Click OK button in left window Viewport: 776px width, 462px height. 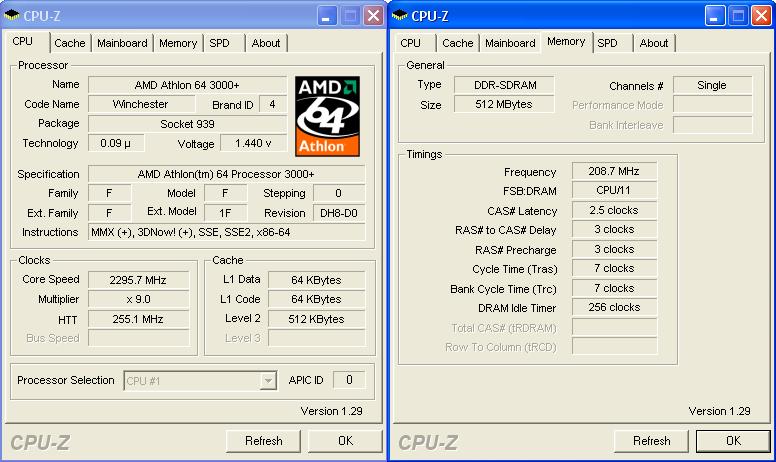[345, 441]
